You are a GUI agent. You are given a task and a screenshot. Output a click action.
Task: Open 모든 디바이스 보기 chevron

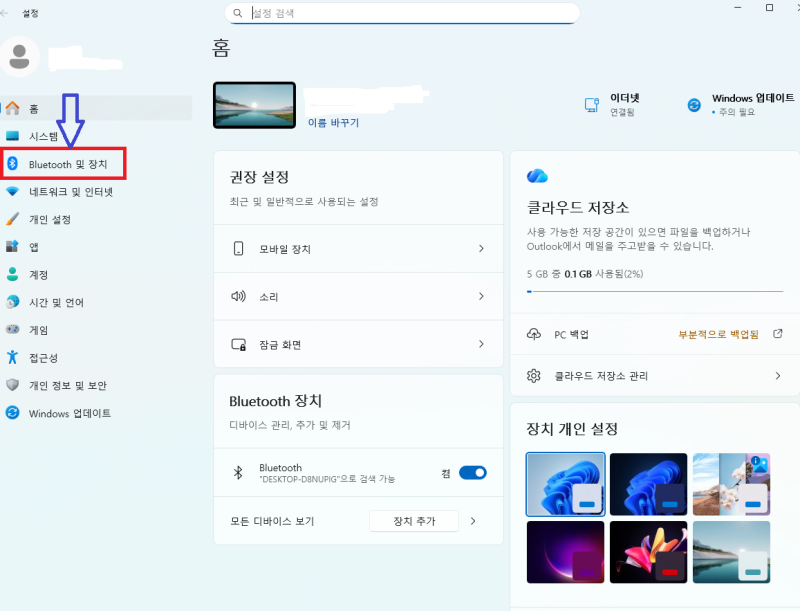click(x=473, y=521)
